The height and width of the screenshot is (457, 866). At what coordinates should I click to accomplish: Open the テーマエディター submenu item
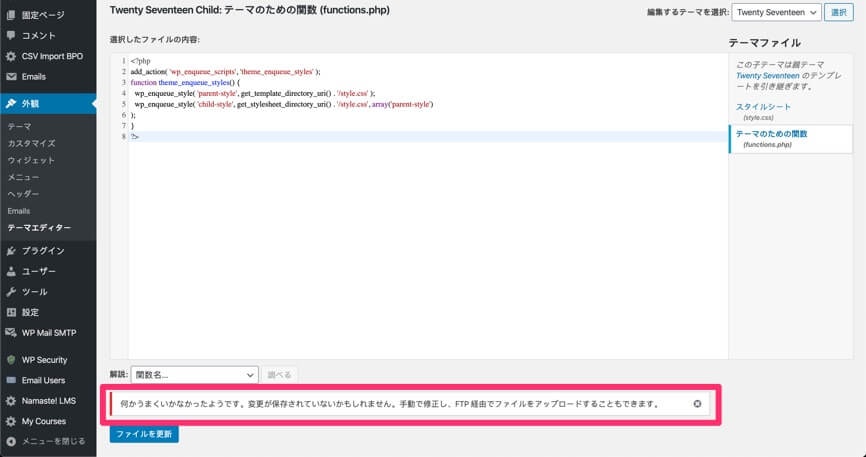[39, 228]
